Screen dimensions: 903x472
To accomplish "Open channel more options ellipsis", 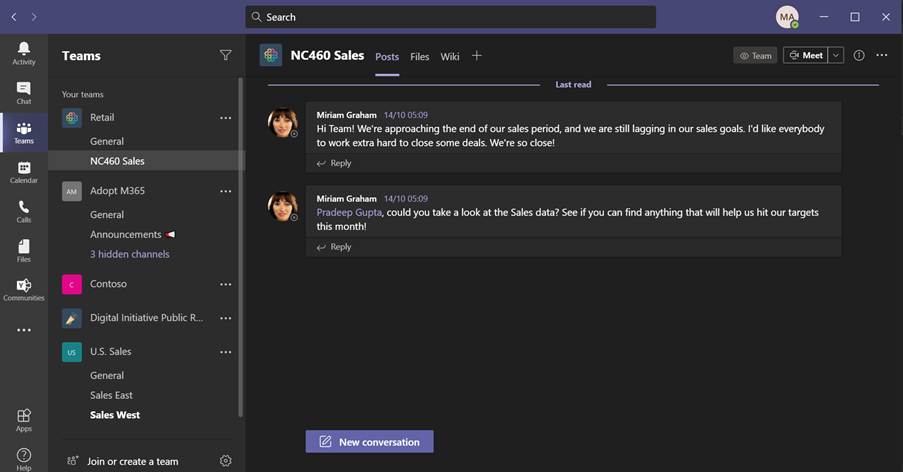I will tap(882, 55).
